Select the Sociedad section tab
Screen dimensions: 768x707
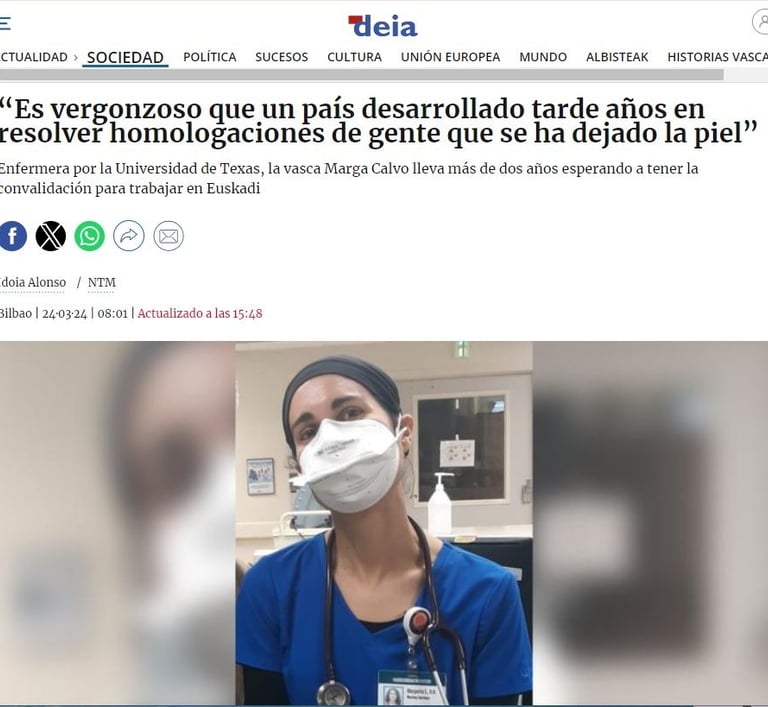pos(125,57)
